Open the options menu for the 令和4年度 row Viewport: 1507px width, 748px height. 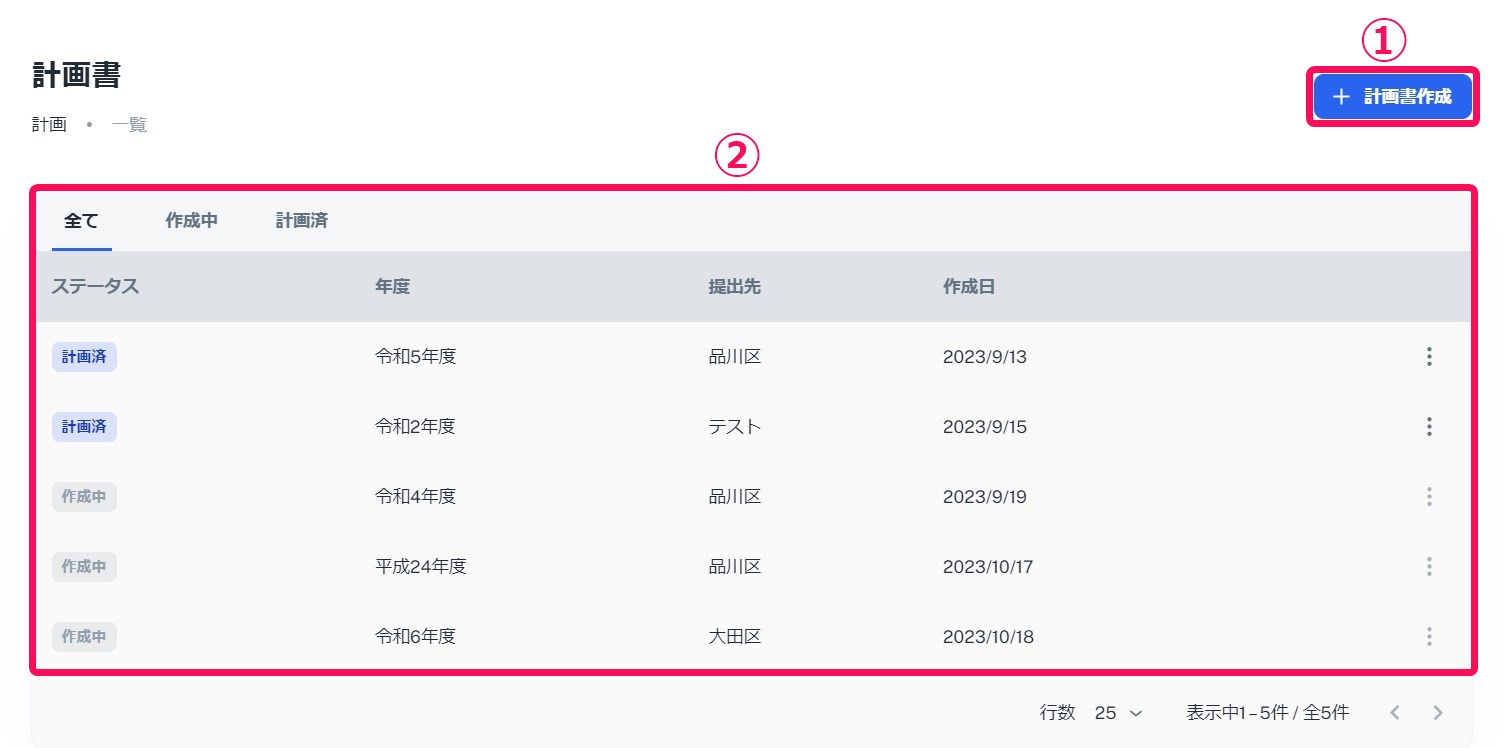[x=1429, y=497]
